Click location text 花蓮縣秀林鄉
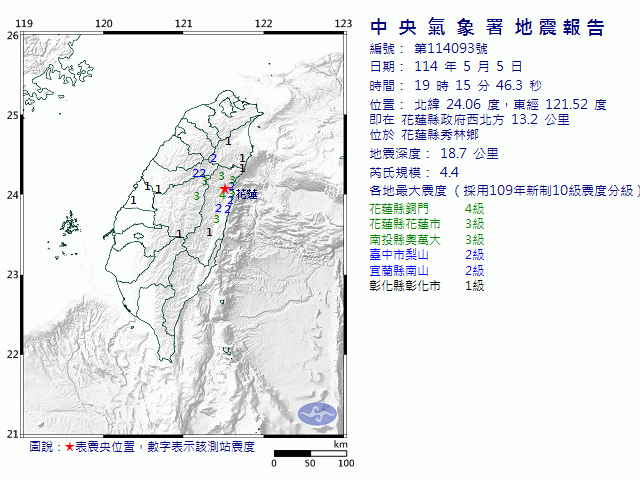 440,135
